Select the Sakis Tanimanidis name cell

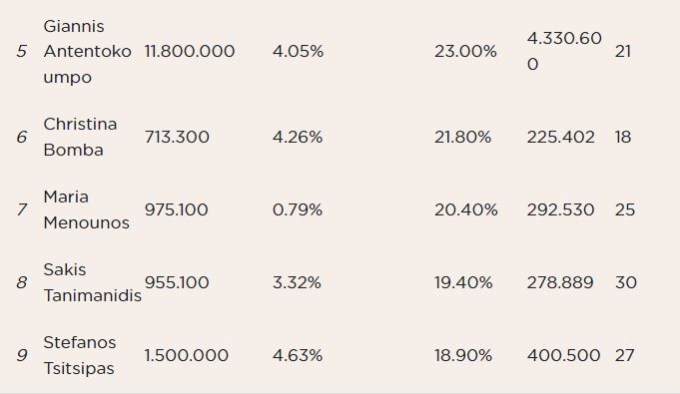point(92,283)
